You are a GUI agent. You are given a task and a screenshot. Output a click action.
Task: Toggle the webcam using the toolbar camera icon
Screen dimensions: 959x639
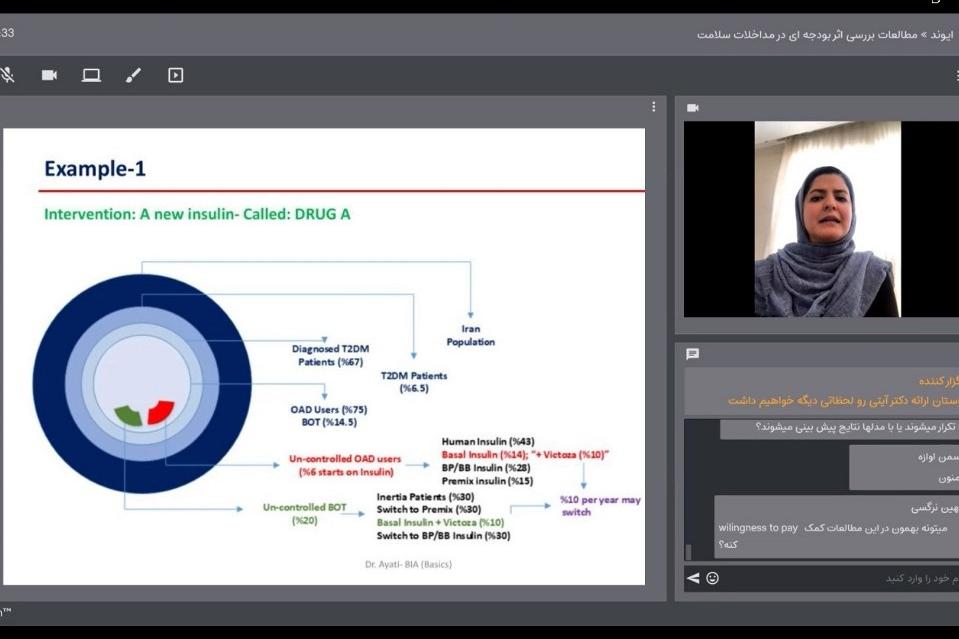pos(49,75)
